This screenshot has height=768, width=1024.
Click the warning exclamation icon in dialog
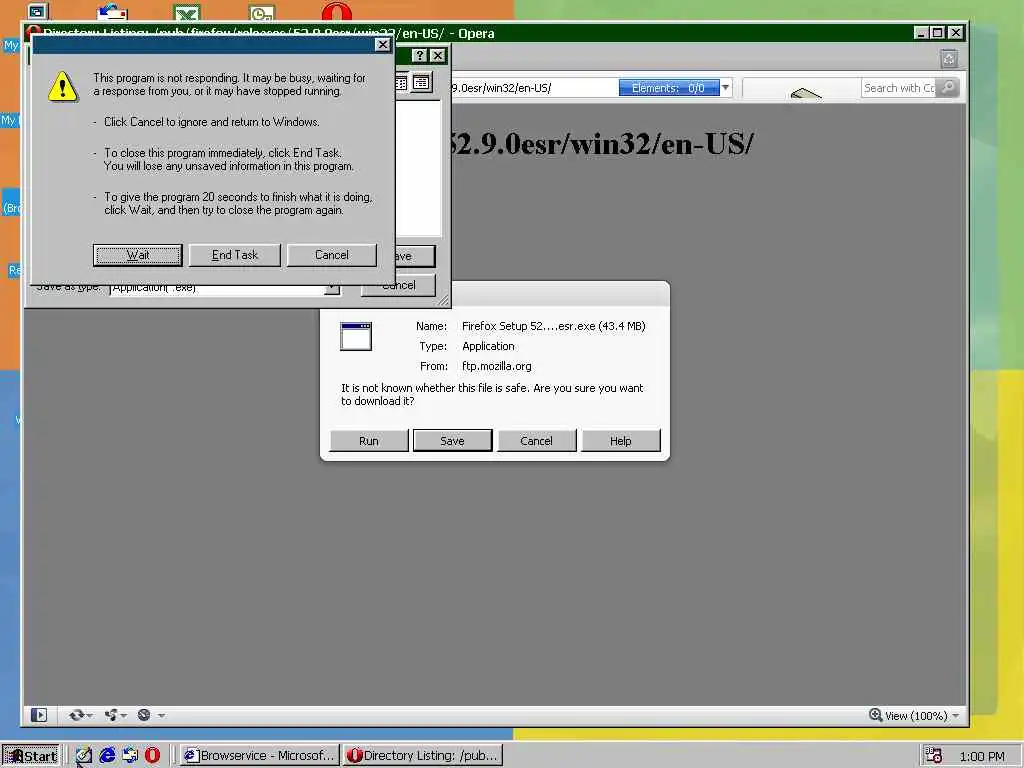63,86
